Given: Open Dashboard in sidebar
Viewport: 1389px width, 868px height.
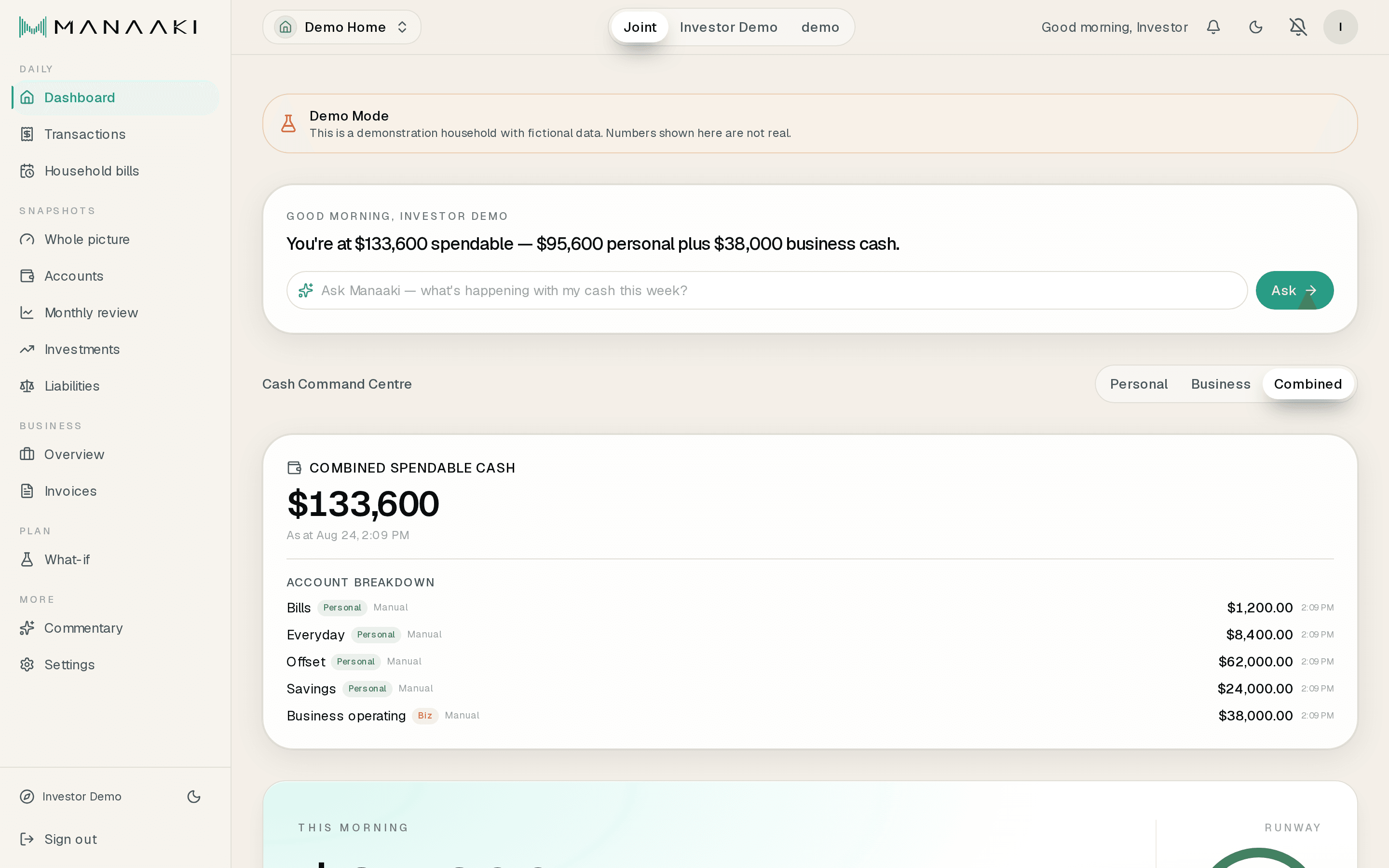Looking at the screenshot, I should (115, 97).
